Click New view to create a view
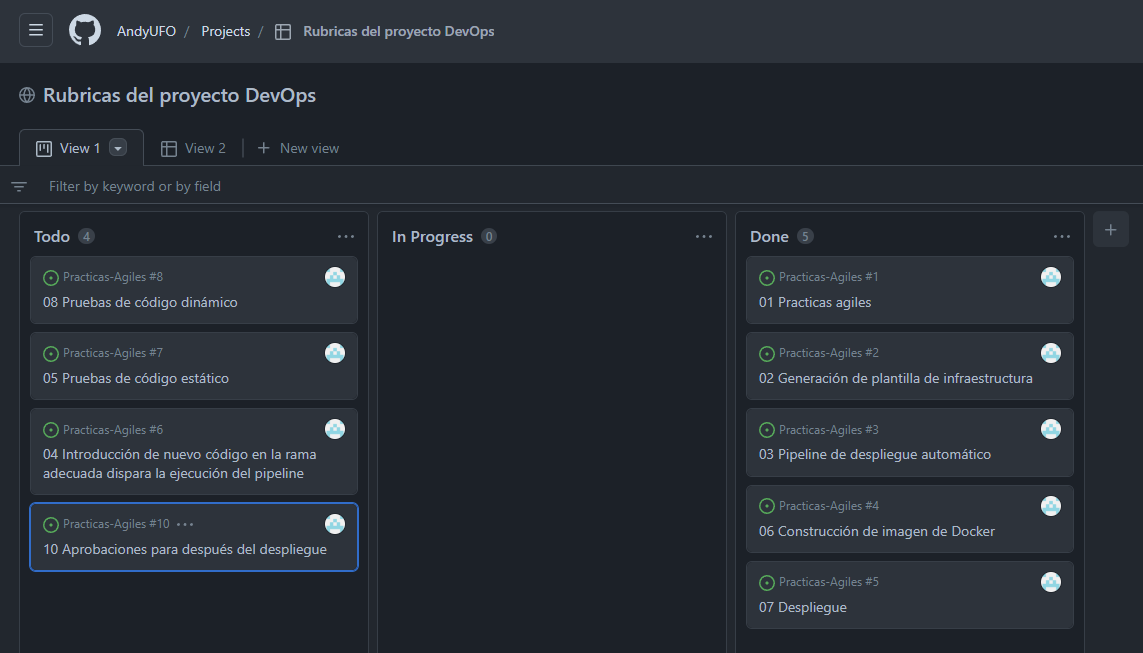This screenshot has width=1143, height=653. (x=297, y=147)
